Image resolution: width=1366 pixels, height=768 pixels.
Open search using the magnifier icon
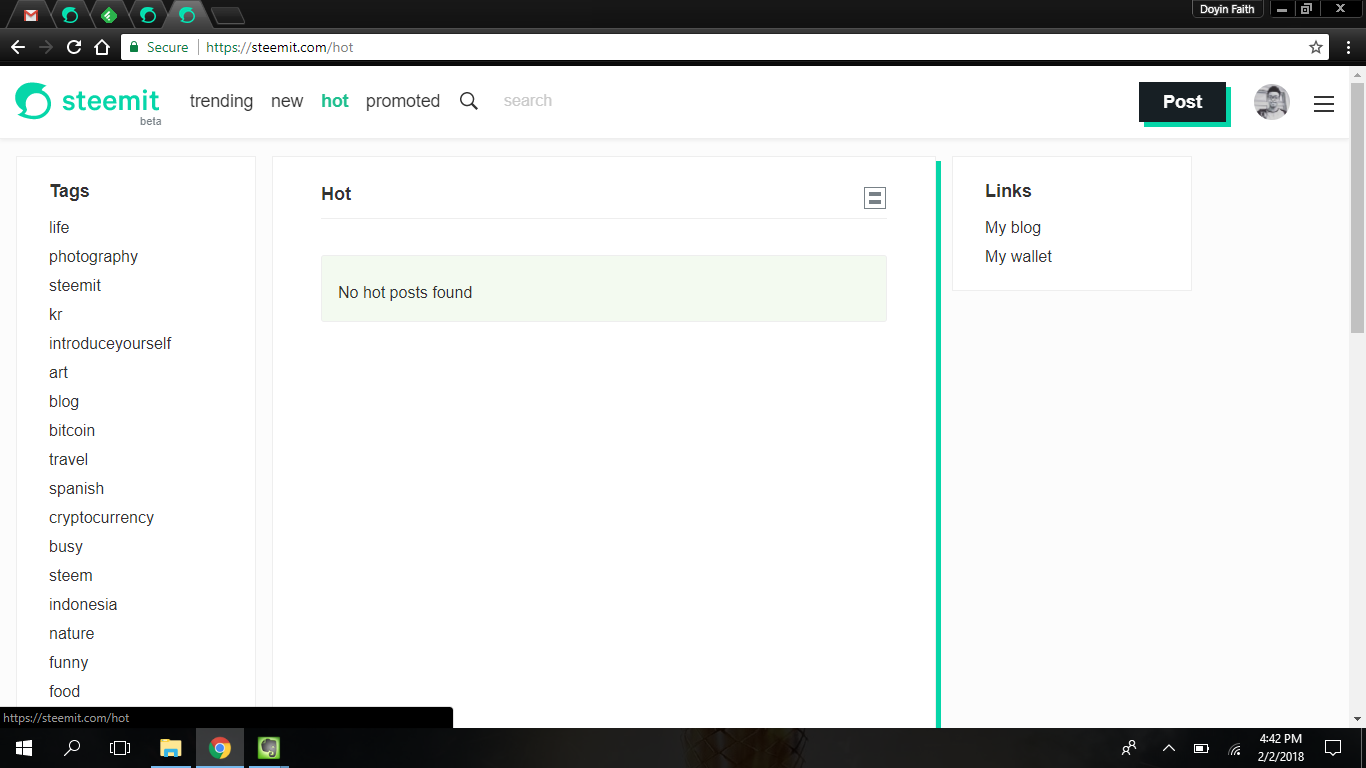click(x=468, y=101)
